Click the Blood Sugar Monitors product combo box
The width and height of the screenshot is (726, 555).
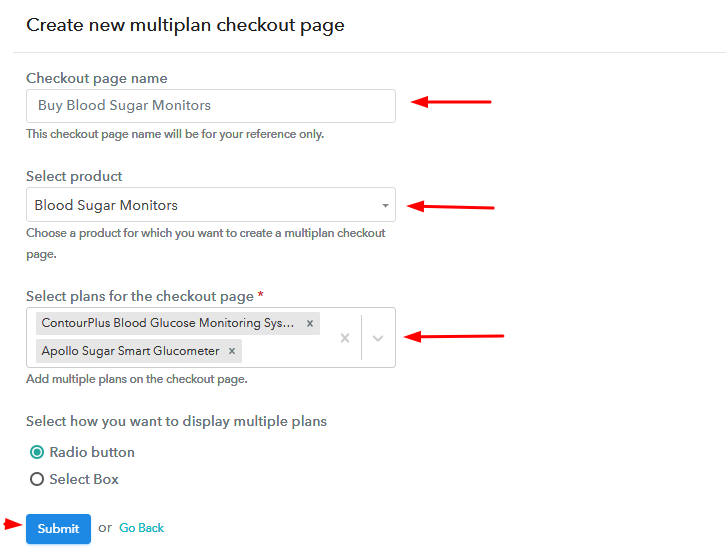coord(200,205)
